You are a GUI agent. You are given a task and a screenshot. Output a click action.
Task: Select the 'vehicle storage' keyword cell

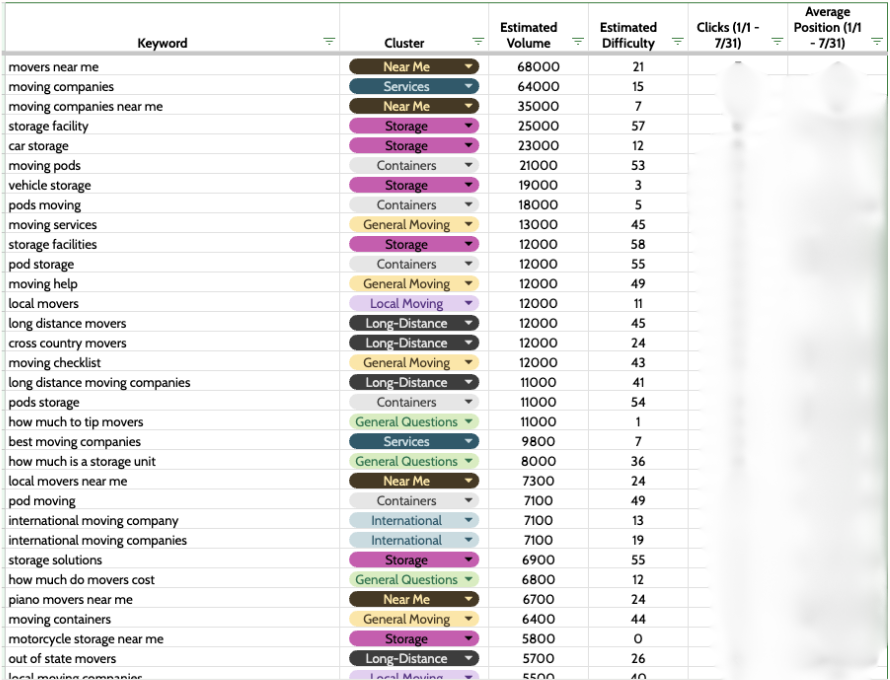173,185
